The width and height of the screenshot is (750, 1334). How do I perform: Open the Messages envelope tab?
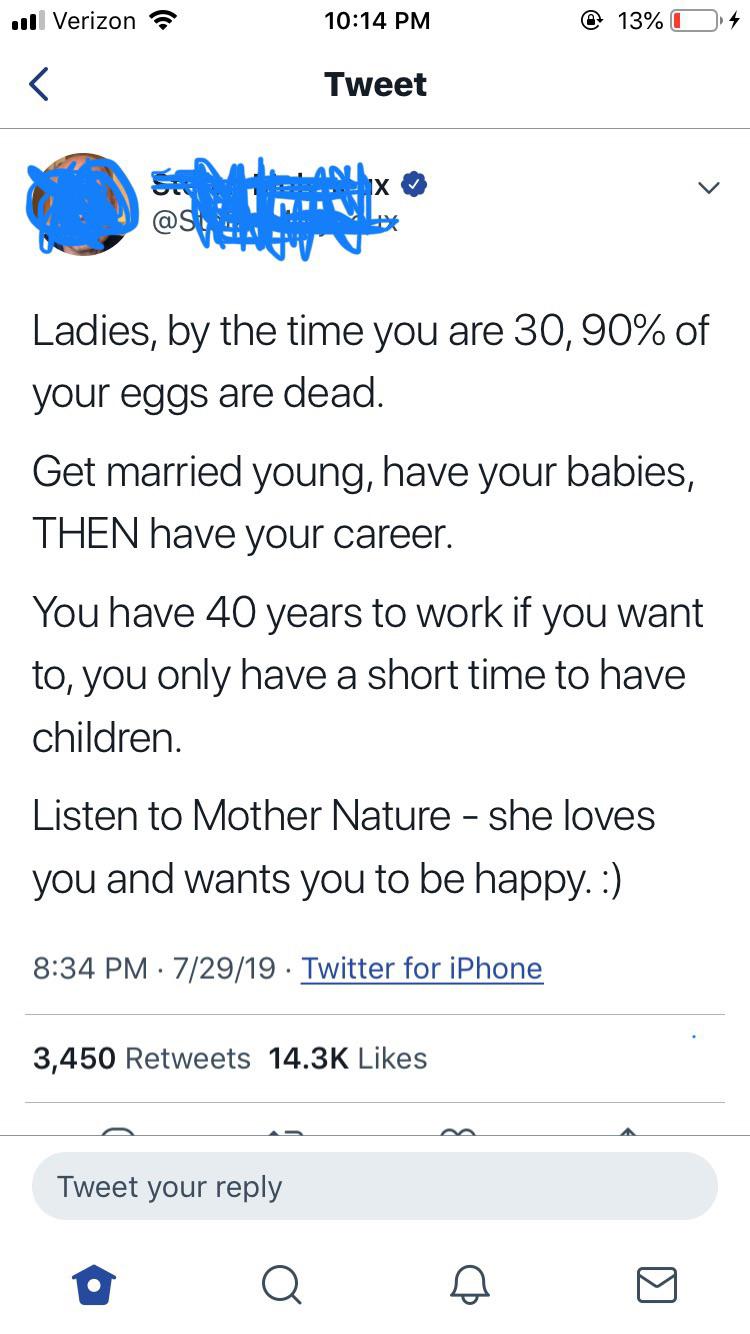coord(656,1284)
